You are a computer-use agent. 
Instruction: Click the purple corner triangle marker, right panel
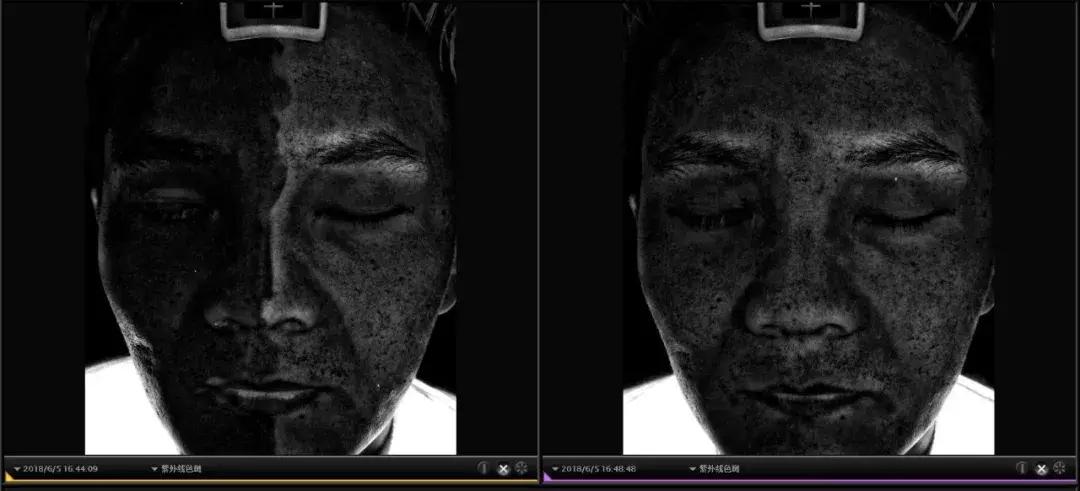[x=546, y=478]
